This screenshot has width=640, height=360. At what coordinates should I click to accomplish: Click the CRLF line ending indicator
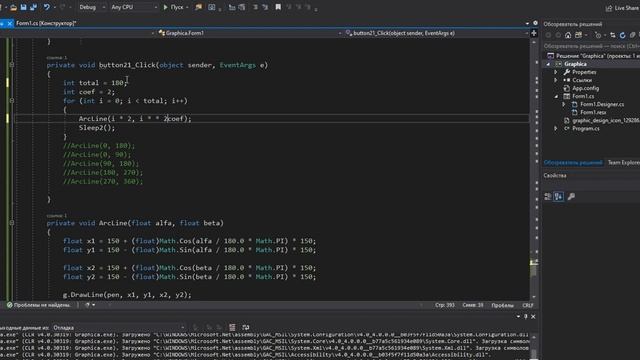528,305
